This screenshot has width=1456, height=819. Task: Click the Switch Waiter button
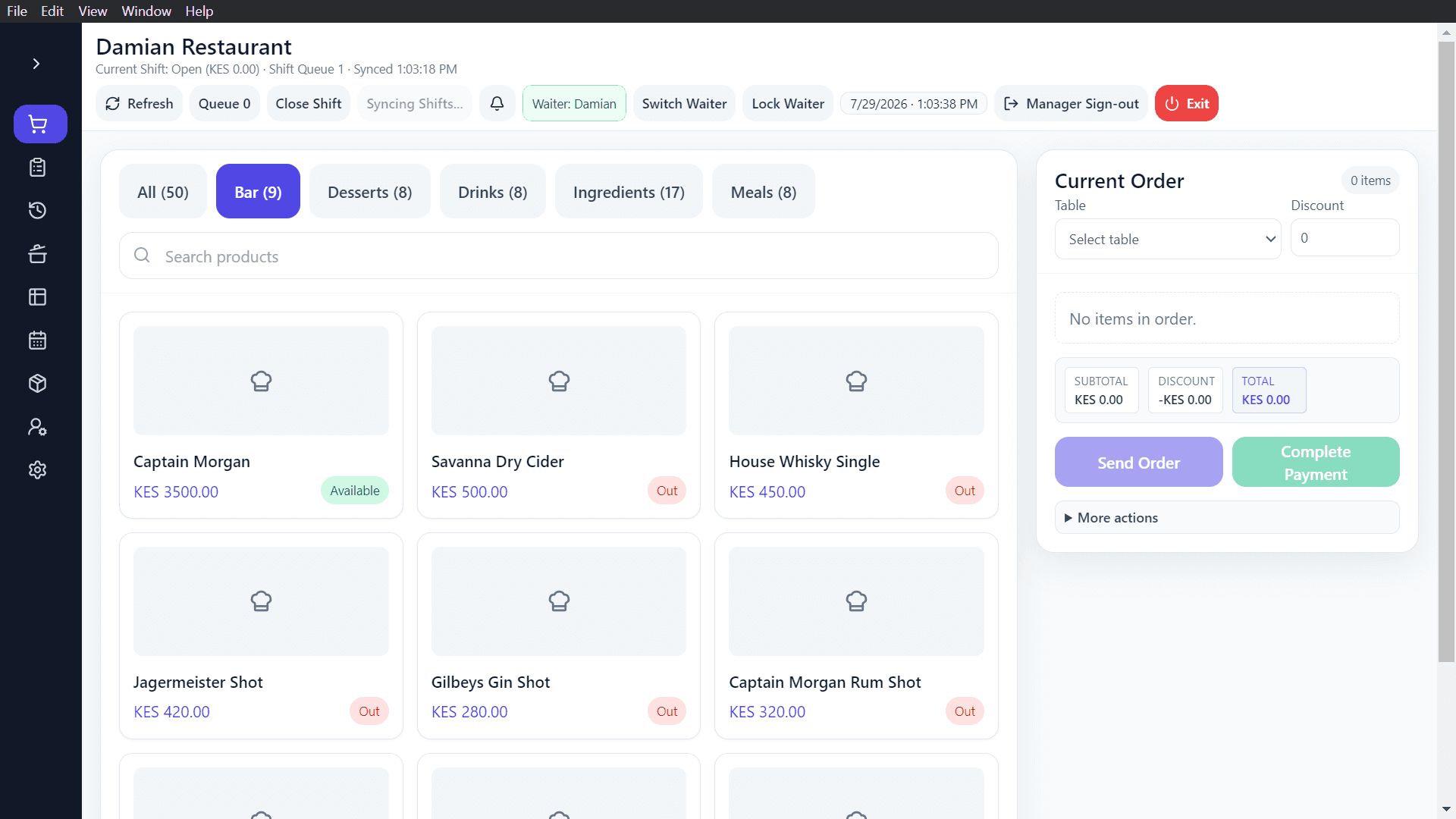click(684, 103)
